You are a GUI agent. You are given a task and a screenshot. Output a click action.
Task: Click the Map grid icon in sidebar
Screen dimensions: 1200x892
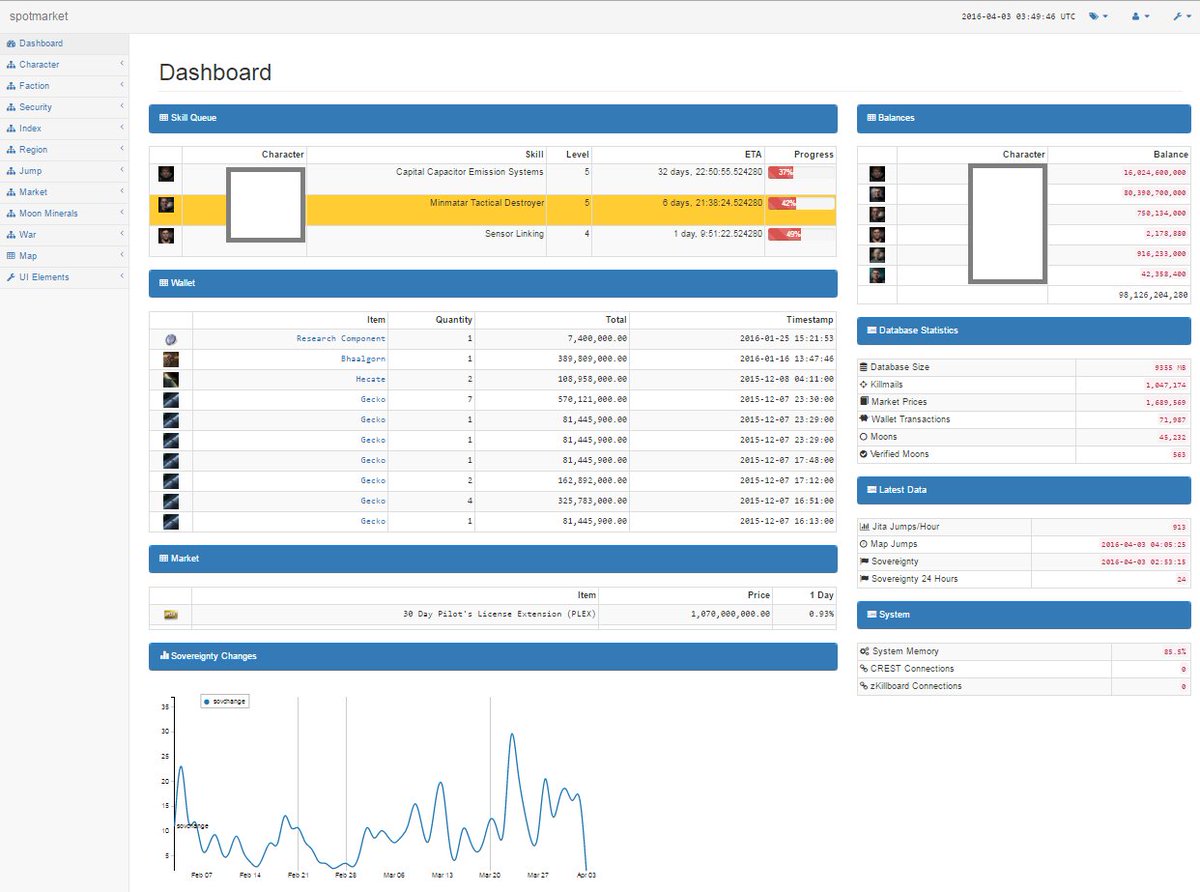click(11, 256)
